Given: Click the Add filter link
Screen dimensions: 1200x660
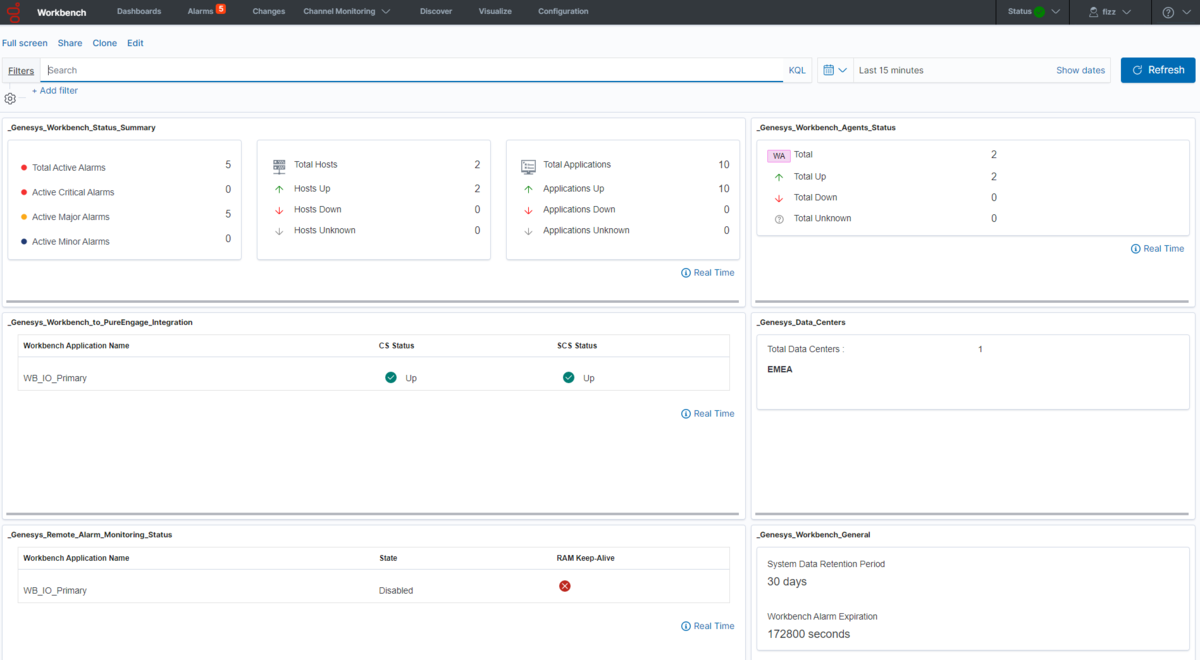Looking at the screenshot, I should [x=55, y=91].
